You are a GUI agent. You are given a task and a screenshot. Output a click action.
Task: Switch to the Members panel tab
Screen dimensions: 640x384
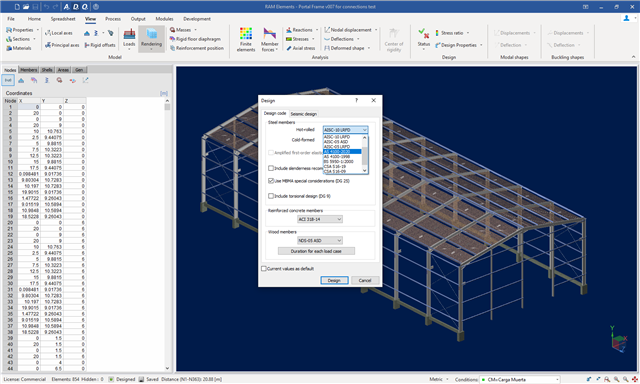pyautogui.click(x=29, y=70)
